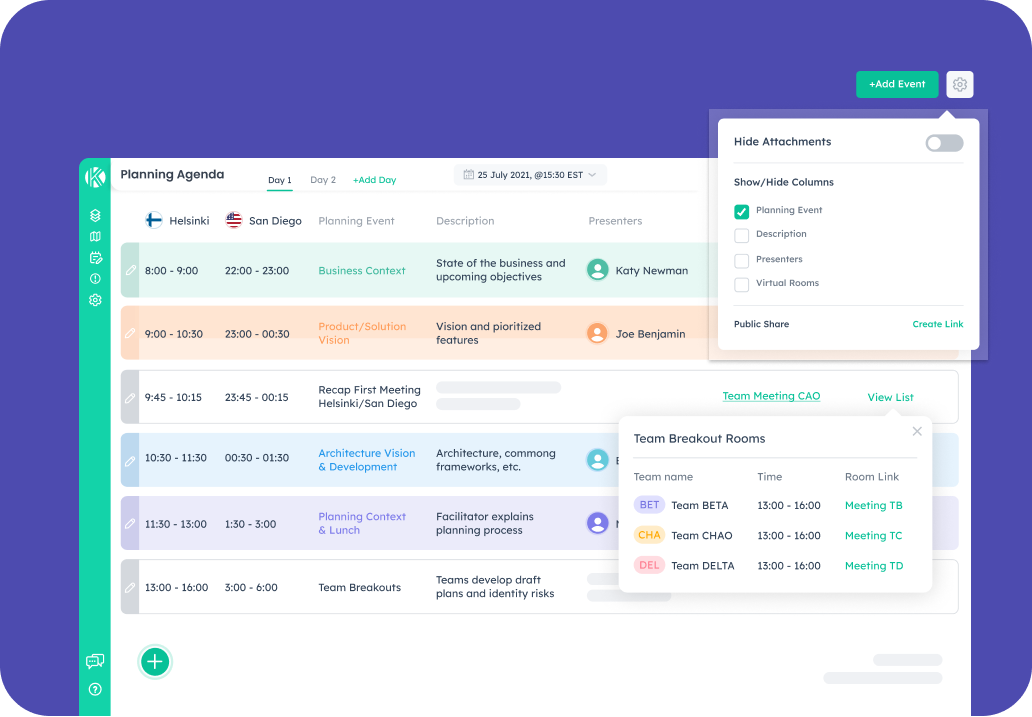The image size is (1032, 717).
Task: Close the Team Breakout Rooms popup
Action: (x=917, y=432)
